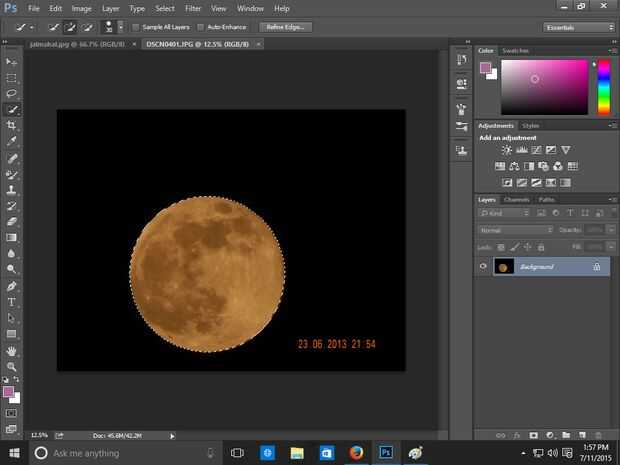Open the Filter menu
620x465 pixels.
(193, 8)
